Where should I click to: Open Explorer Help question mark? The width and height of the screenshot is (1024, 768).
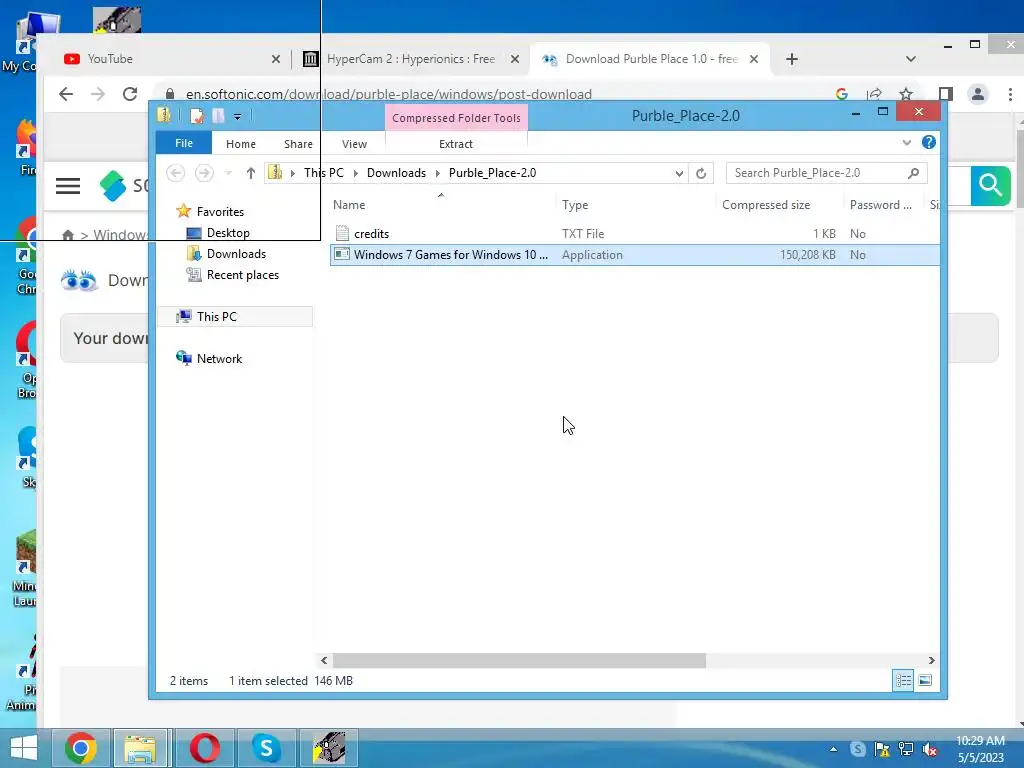pos(929,142)
